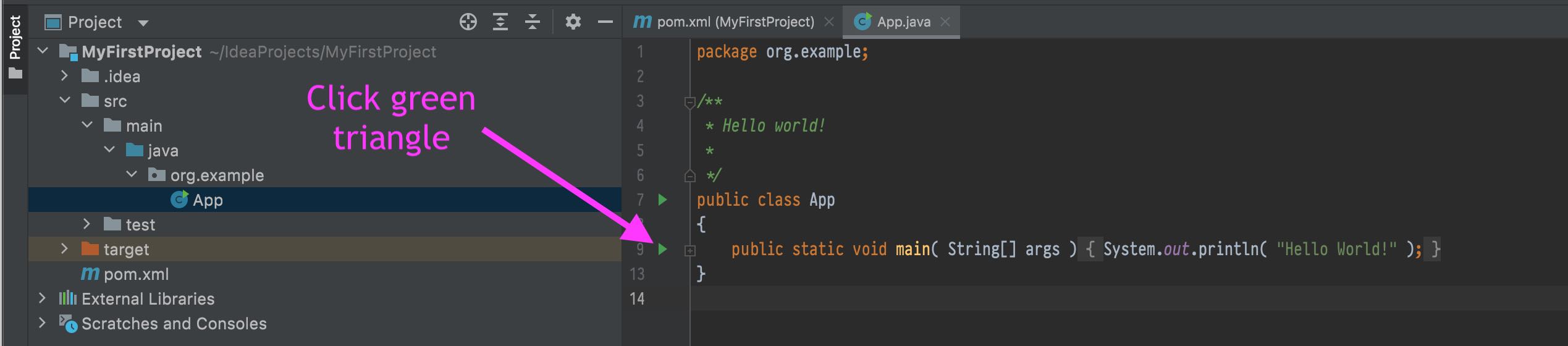Expand the test folder
The height and width of the screenshot is (346, 1568).
coord(86,224)
